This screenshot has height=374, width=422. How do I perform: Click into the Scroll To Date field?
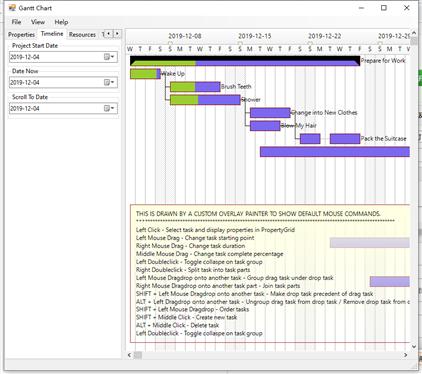click(x=63, y=108)
